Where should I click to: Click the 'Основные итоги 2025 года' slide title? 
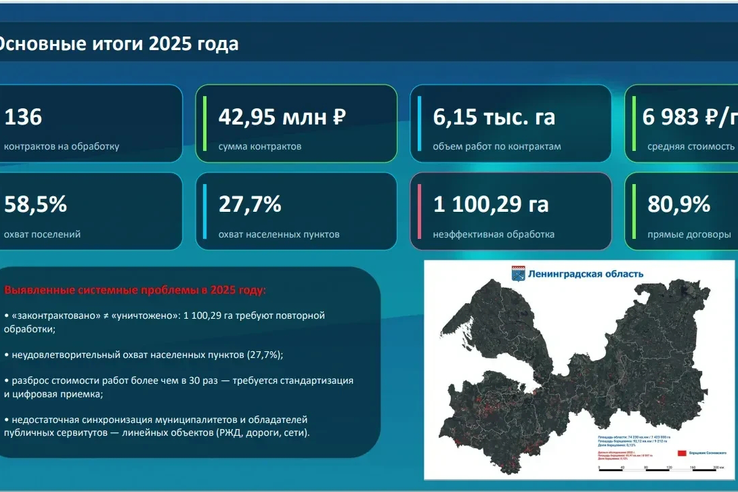[x=118, y=45]
